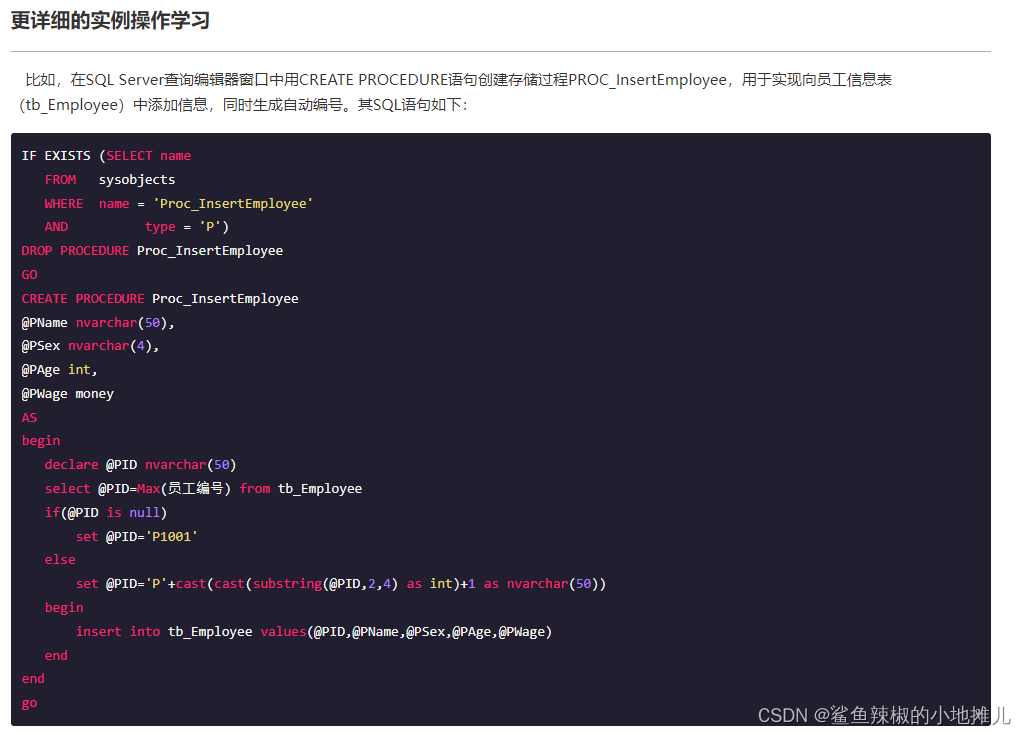The width and height of the screenshot is (1026, 735).
Task: Click the line 'if(@PID is null)'
Action: [x=106, y=512]
